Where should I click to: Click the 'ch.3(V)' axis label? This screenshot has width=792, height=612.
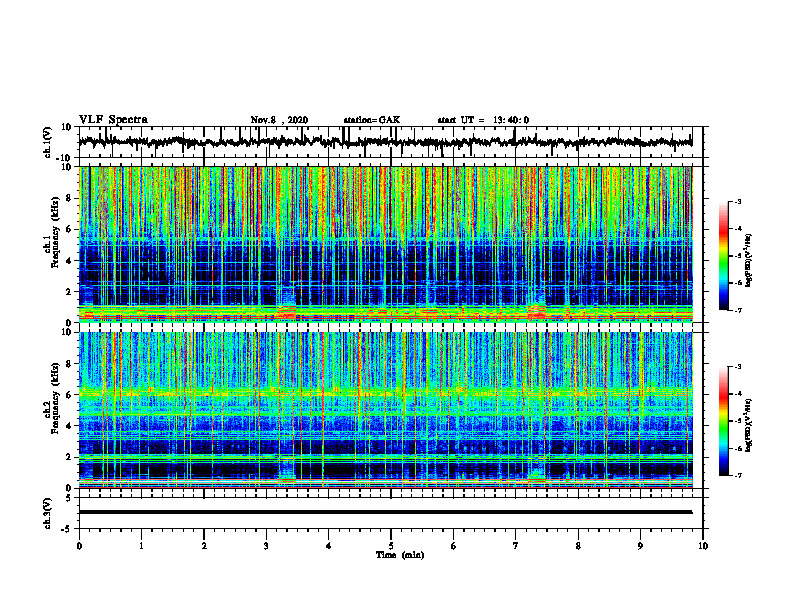coord(48,513)
